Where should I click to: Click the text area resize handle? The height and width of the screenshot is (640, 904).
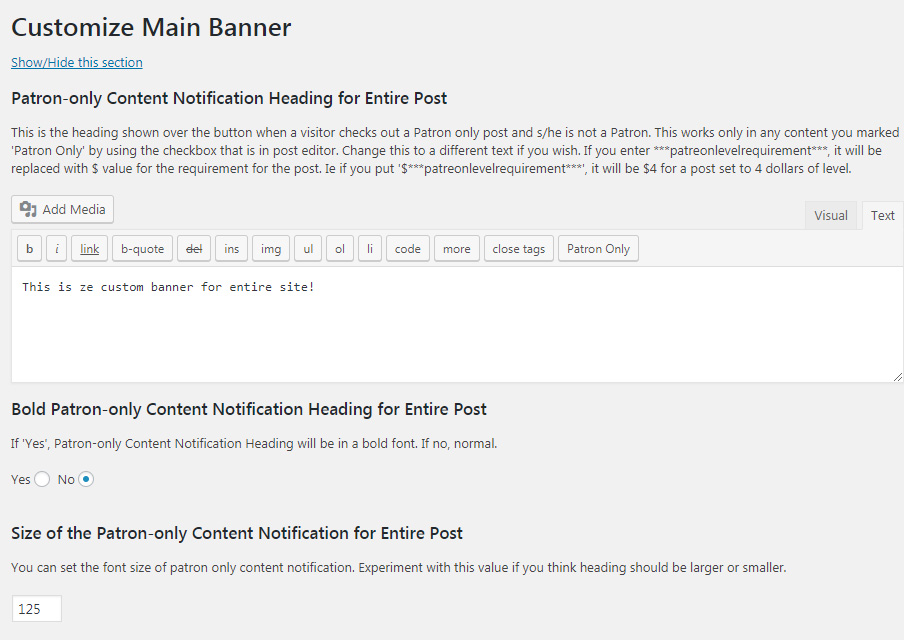[898, 377]
